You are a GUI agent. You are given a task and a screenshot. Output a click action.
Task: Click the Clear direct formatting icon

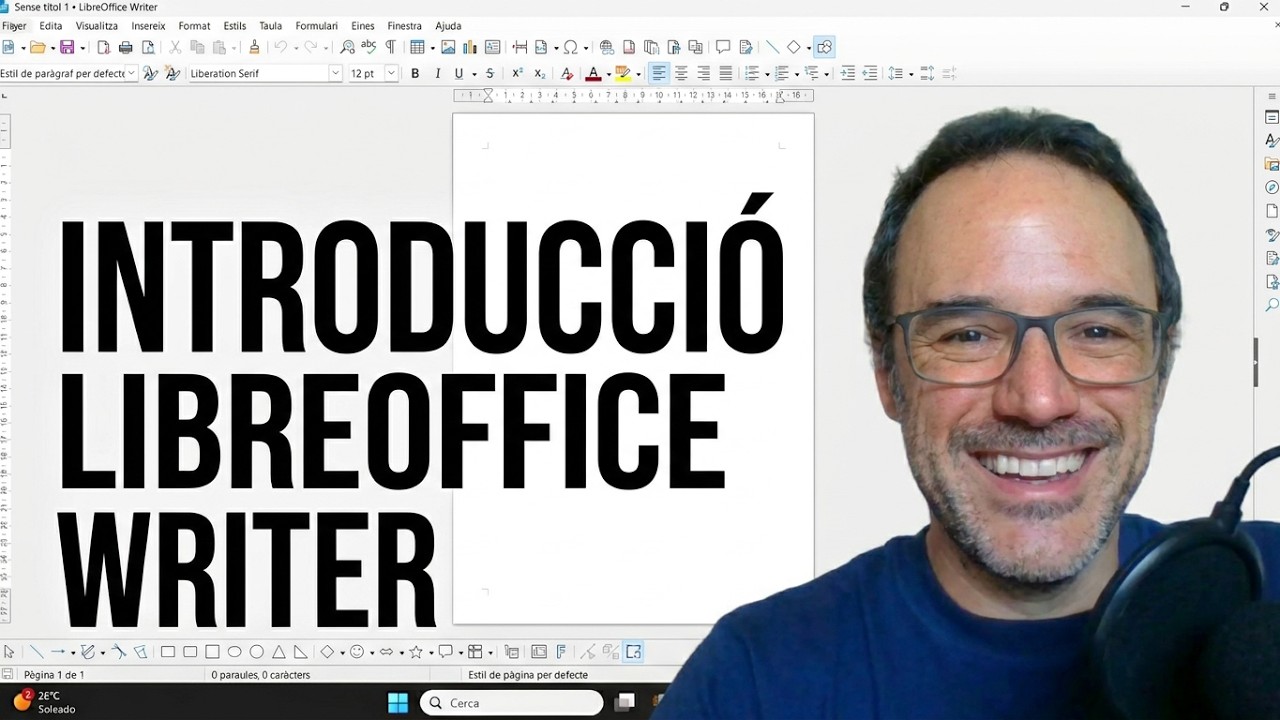[x=566, y=73]
